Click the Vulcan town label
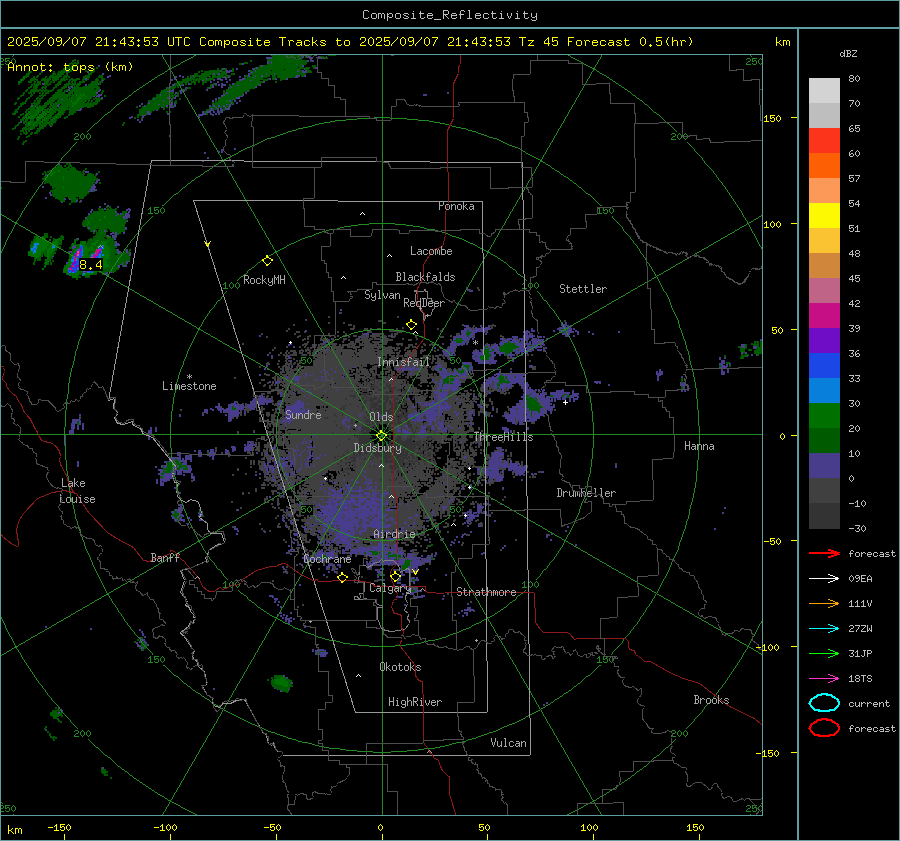The height and width of the screenshot is (841, 900). coord(508,743)
